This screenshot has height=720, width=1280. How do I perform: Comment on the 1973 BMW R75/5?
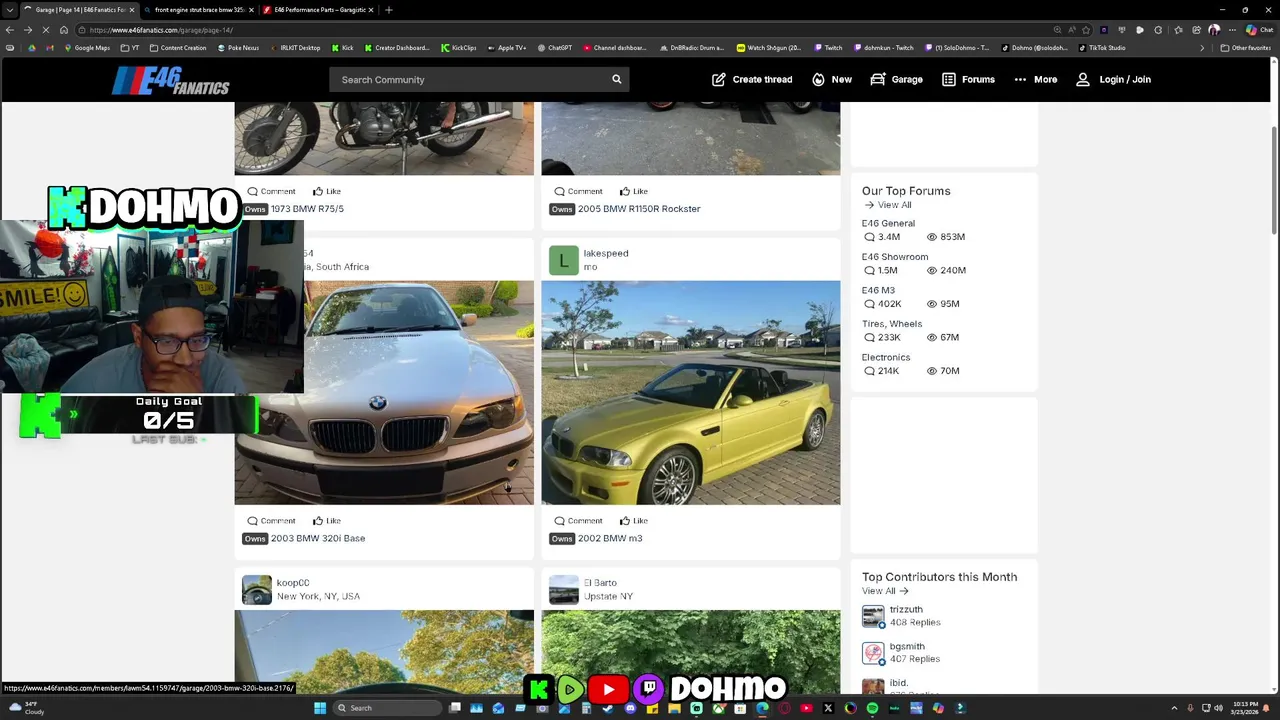point(271,191)
